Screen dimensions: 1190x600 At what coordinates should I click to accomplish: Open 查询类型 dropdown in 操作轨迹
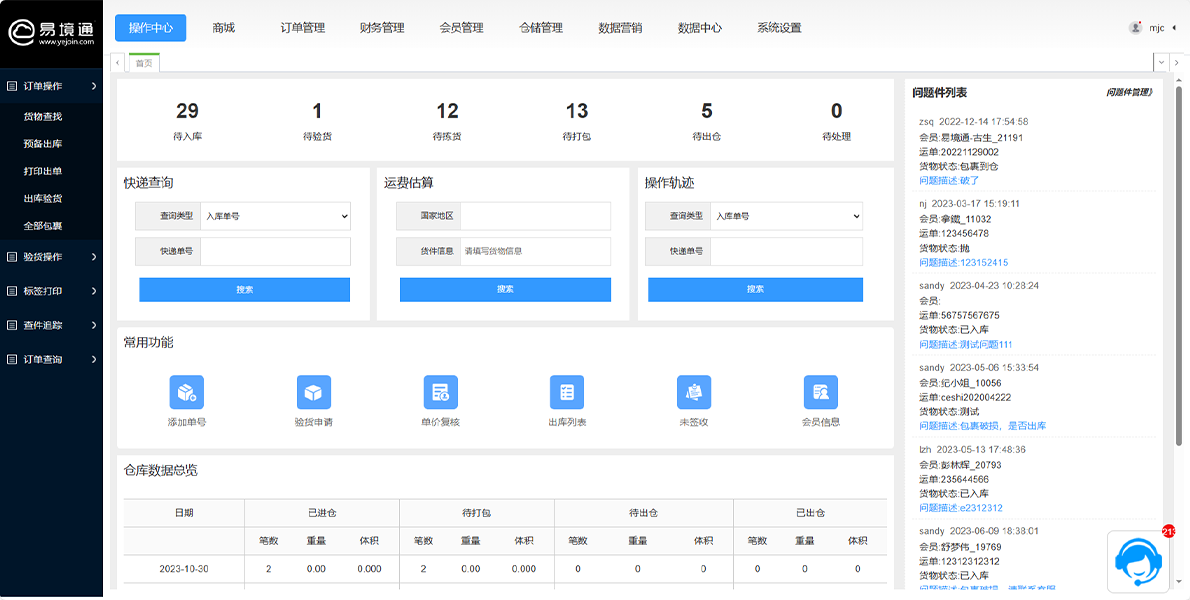(x=786, y=216)
